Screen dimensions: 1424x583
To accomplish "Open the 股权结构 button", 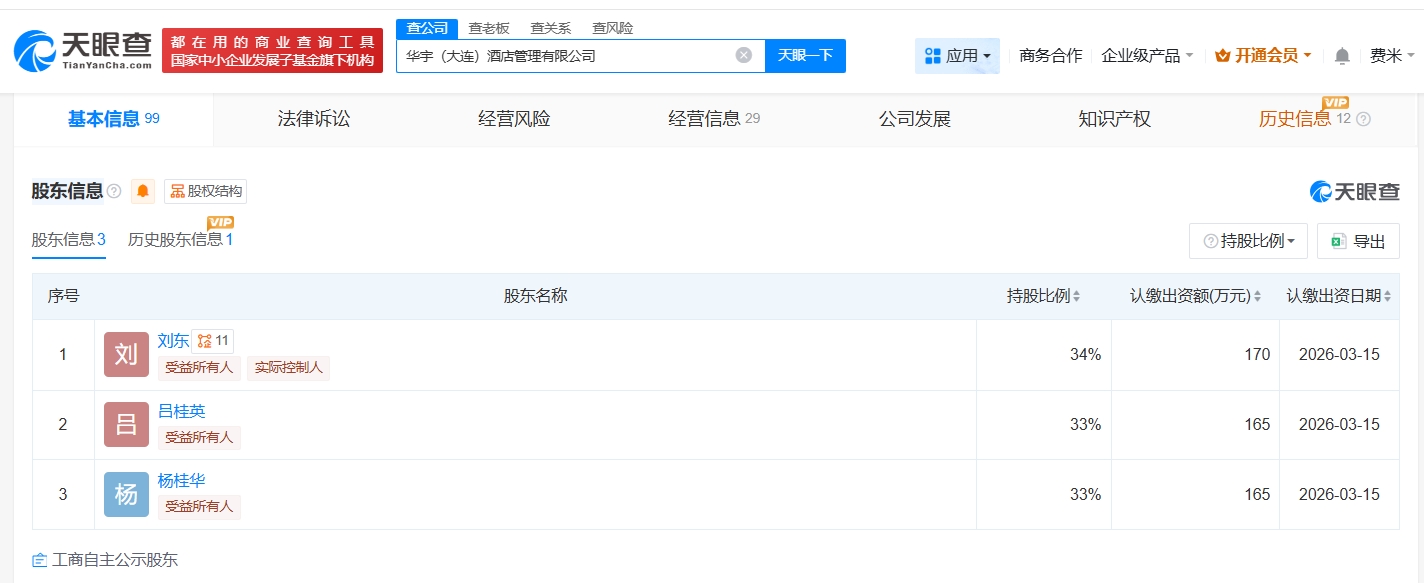I will click(x=205, y=191).
